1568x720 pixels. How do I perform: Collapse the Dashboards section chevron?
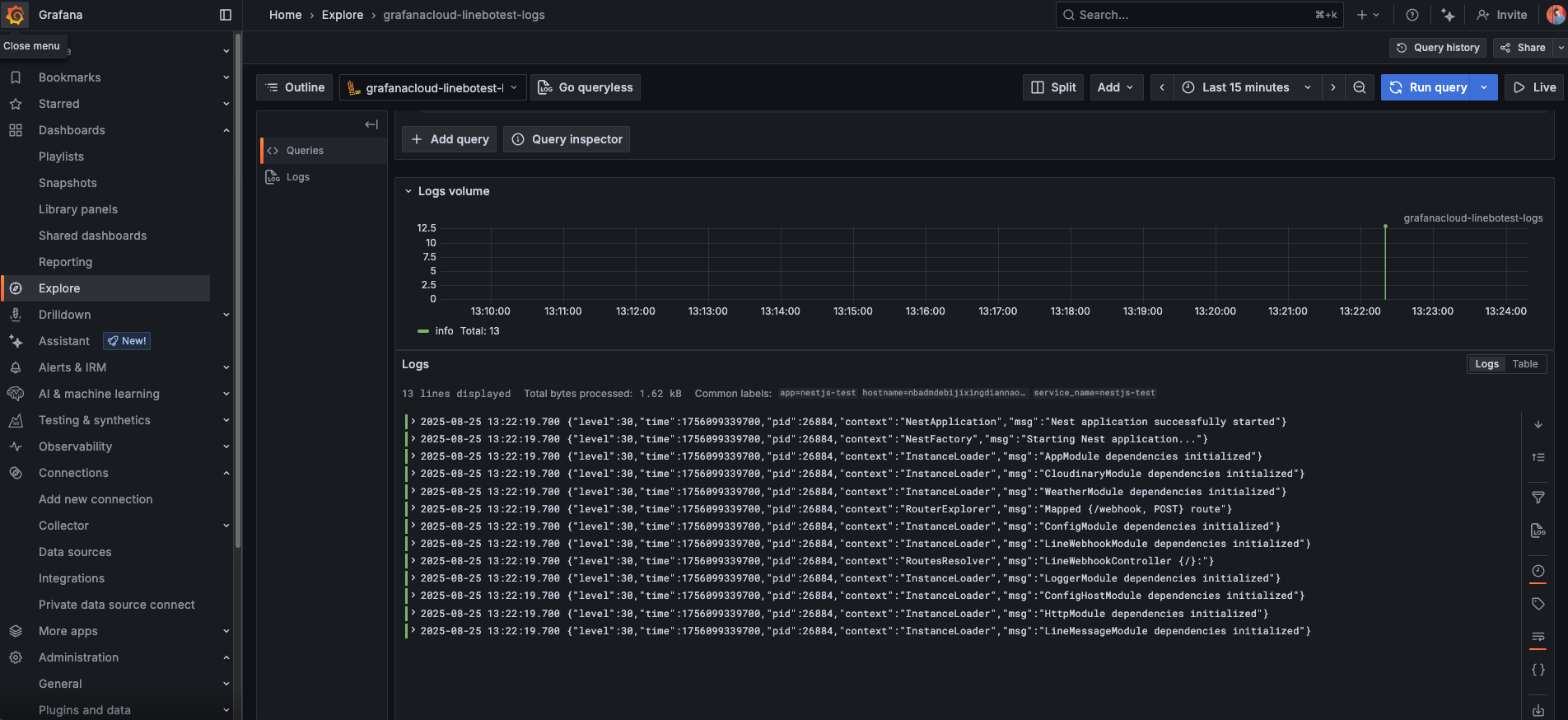coord(226,130)
